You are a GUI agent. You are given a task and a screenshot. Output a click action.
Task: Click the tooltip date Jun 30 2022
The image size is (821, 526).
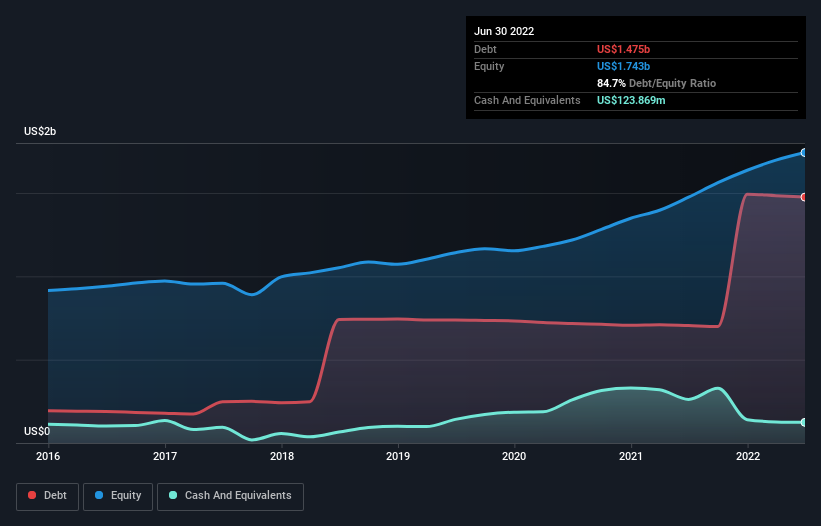click(x=504, y=31)
